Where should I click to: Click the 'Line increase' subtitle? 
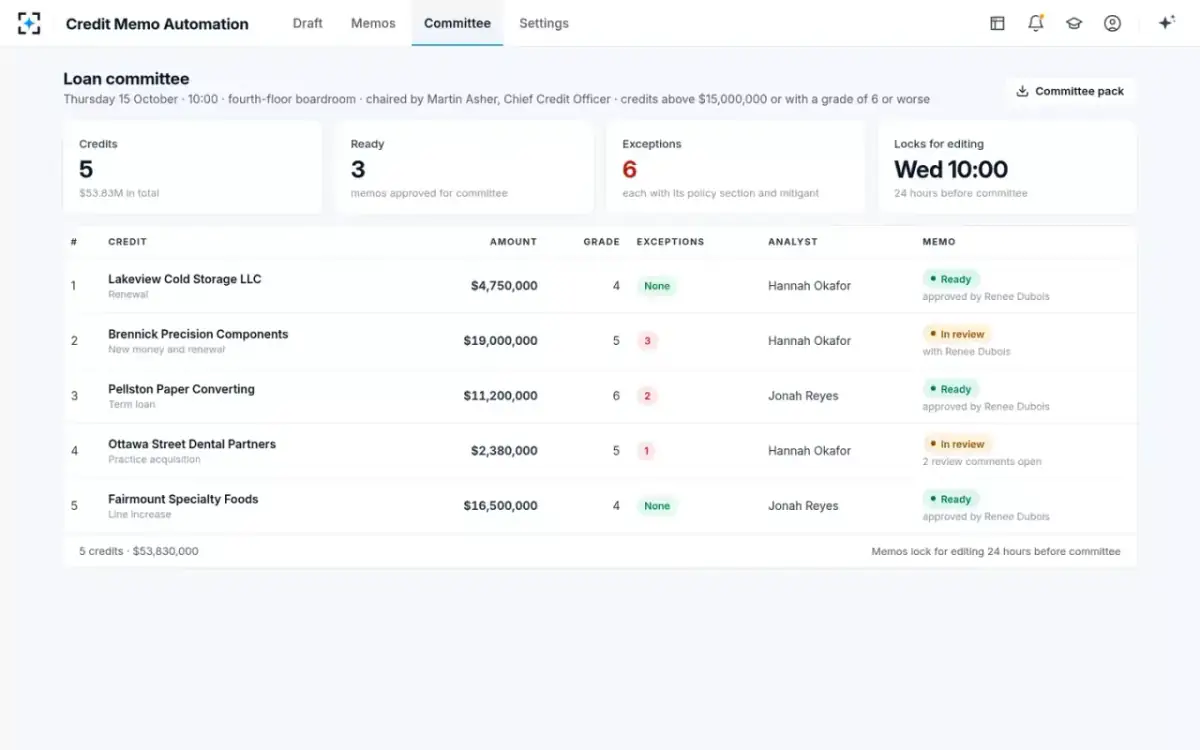point(139,515)
